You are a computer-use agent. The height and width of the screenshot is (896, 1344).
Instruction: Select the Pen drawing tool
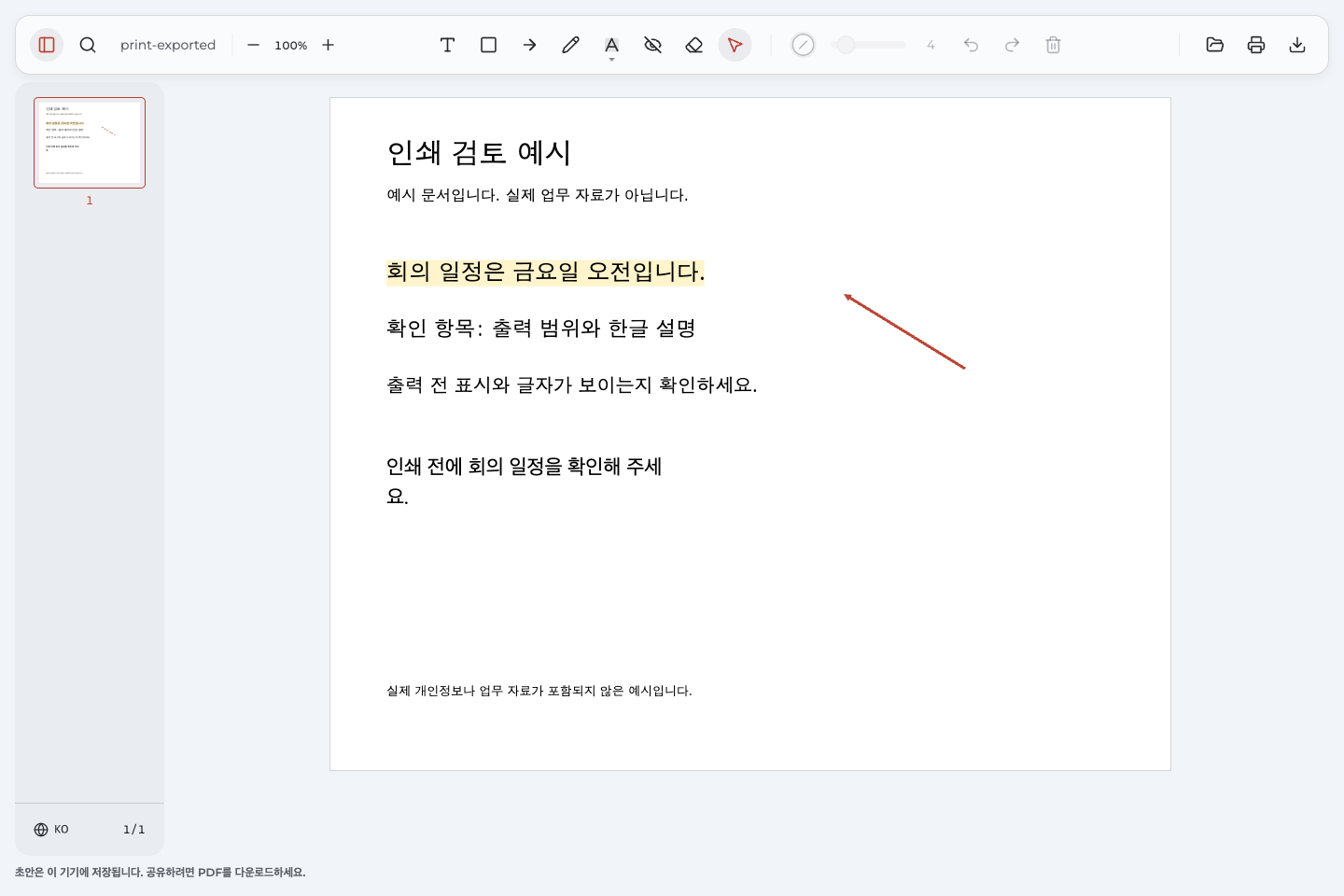pos(570,45)
